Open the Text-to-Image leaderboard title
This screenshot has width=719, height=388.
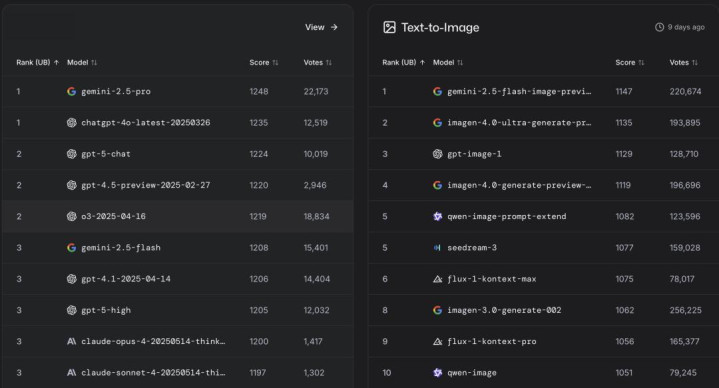point(440,28)
